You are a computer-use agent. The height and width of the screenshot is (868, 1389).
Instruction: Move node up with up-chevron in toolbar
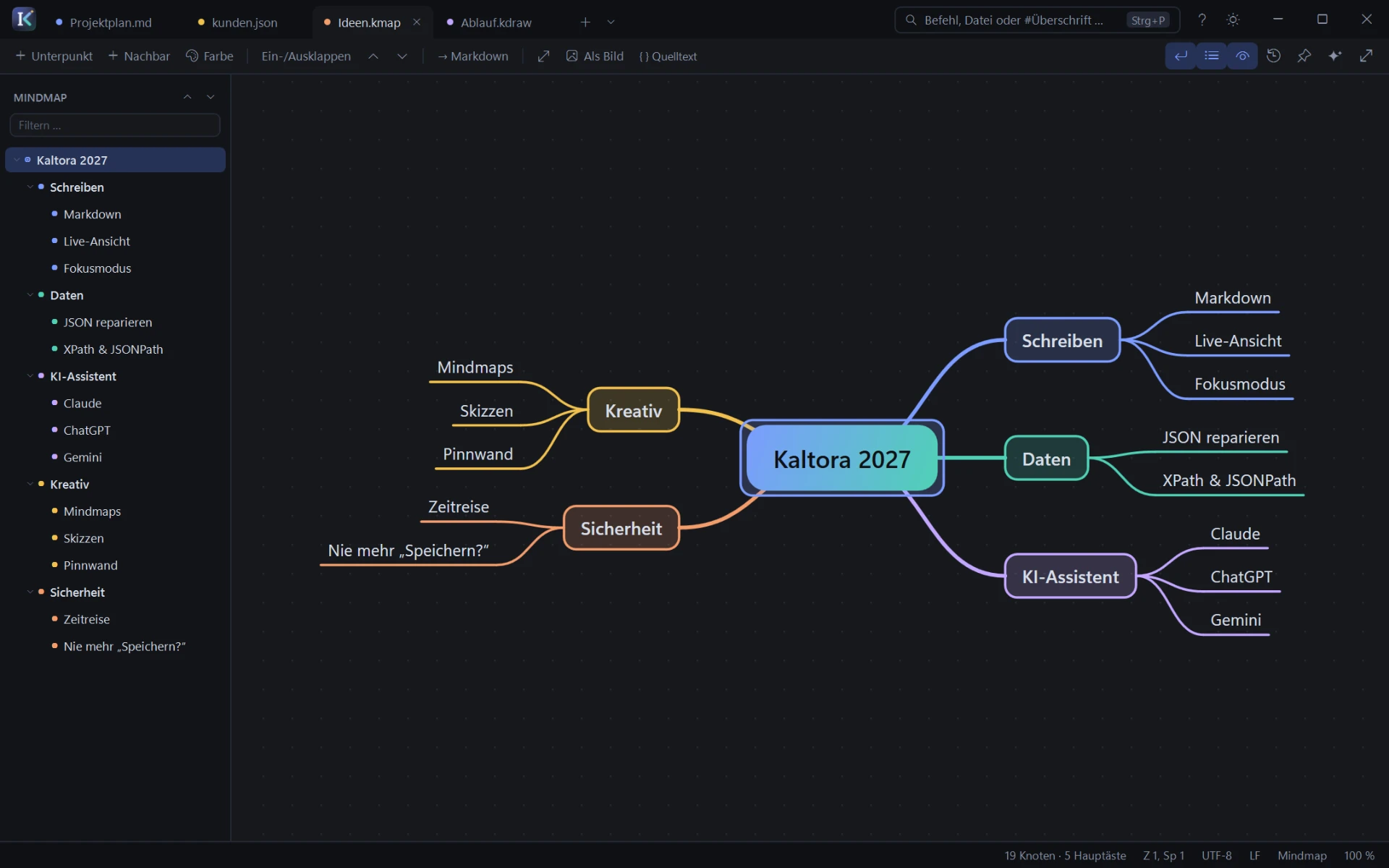(373, 56)
